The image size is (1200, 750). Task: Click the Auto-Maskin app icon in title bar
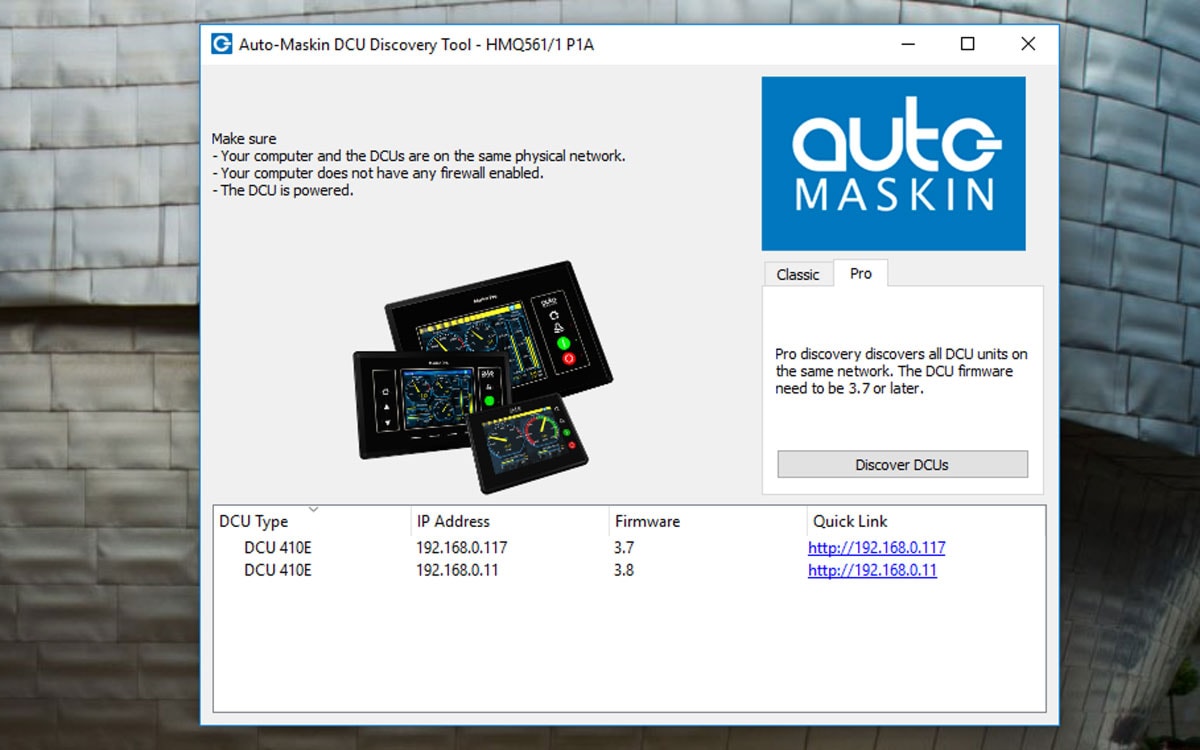pos(221,44)
